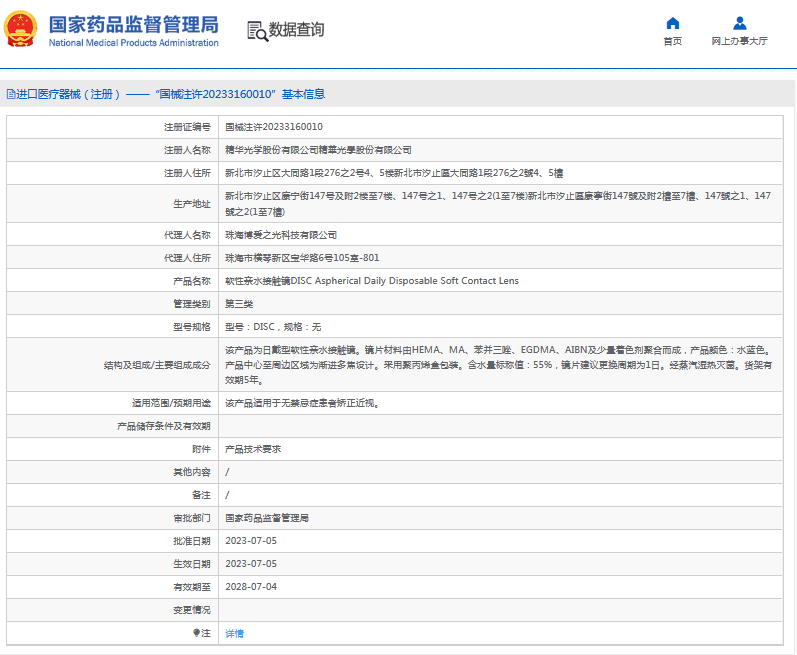Select the registrant name 精华光学股份有限公司 value
This screenshot has width=797, height=655.
(x=318, y=150)
